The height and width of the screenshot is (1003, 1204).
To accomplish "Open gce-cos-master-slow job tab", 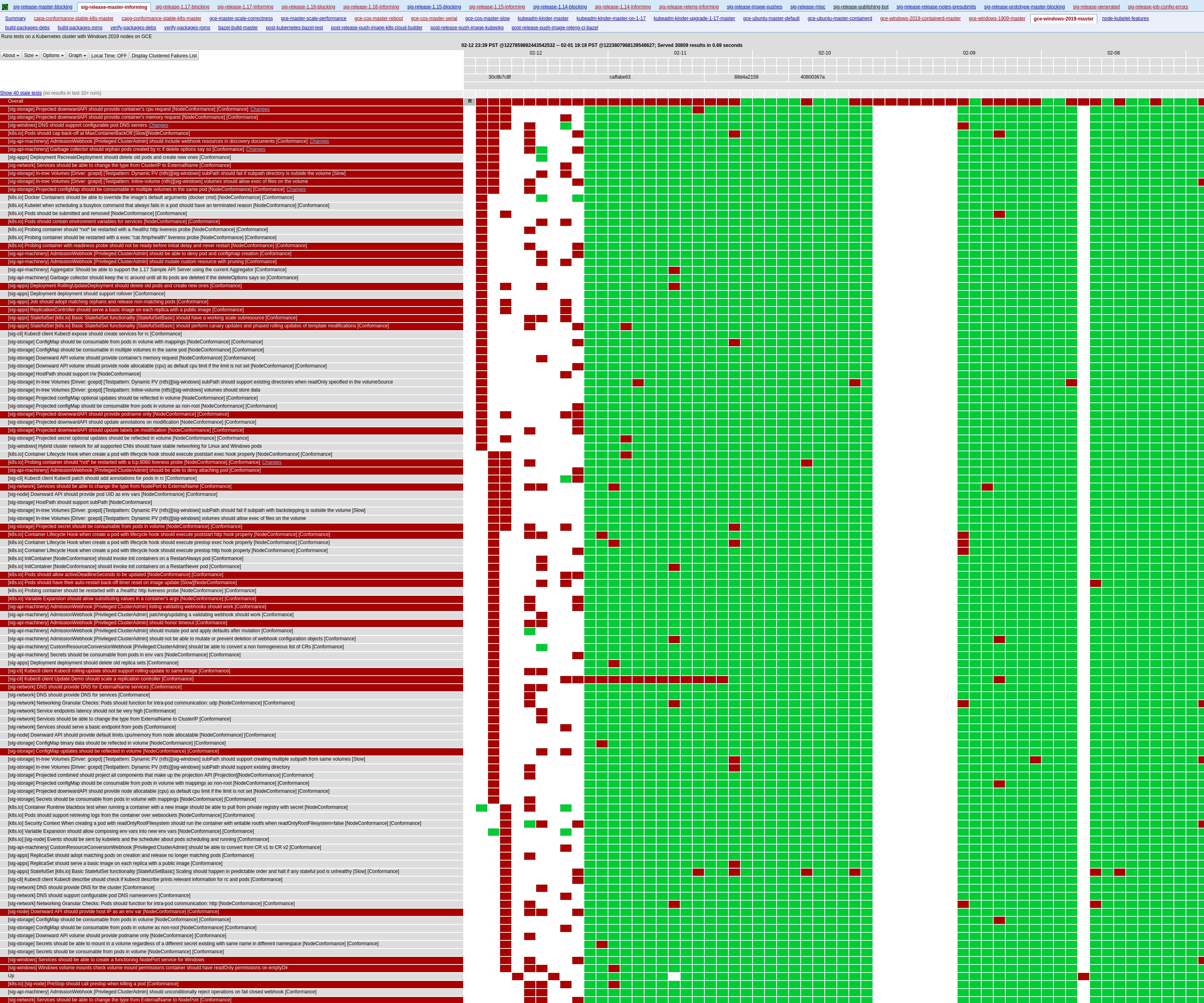I will coord(487,18).
